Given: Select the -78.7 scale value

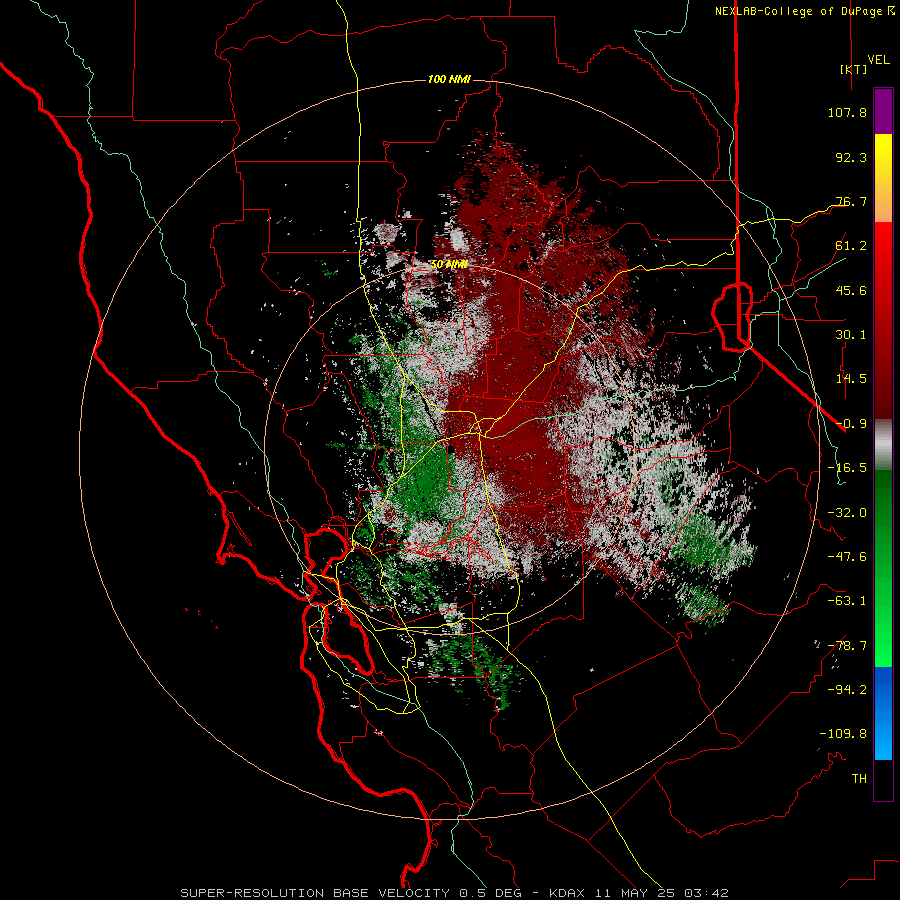Looking at the screenshot, I should click(847, 646).
